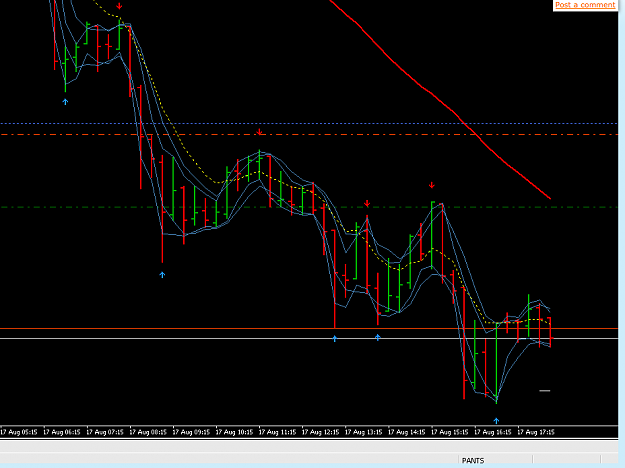Screen dimensions: 625x468
Task: Click the blue buy arrow below the lowest bar
Action: coord(496,421)
